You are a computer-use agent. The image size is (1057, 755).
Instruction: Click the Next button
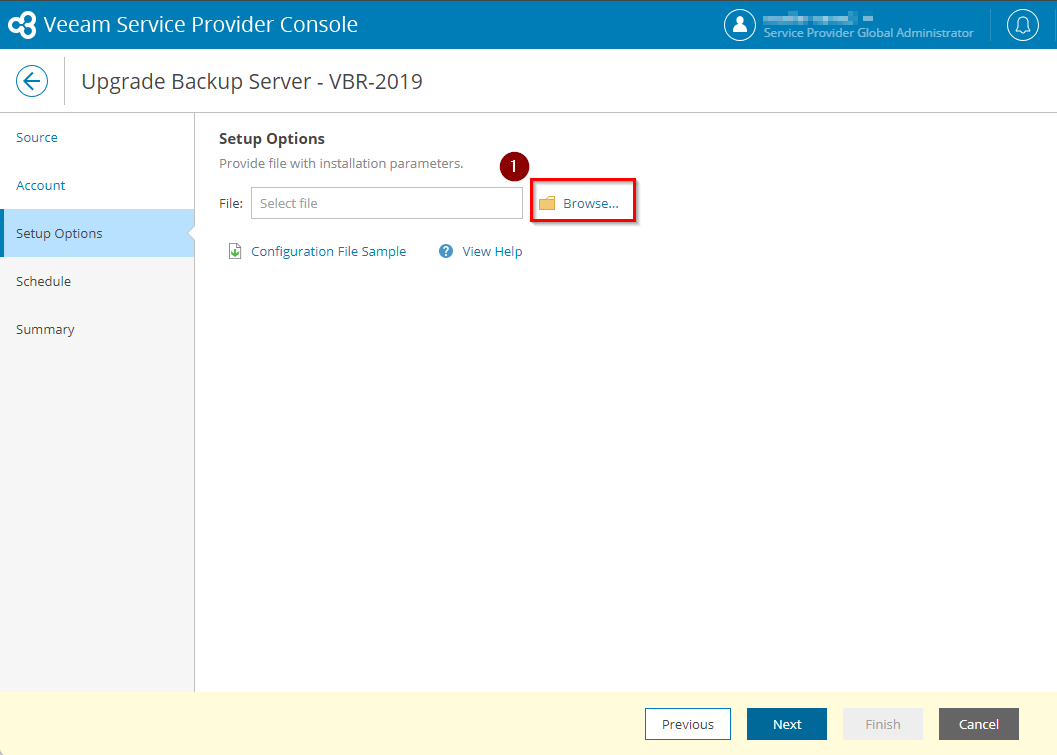[787, 724]
